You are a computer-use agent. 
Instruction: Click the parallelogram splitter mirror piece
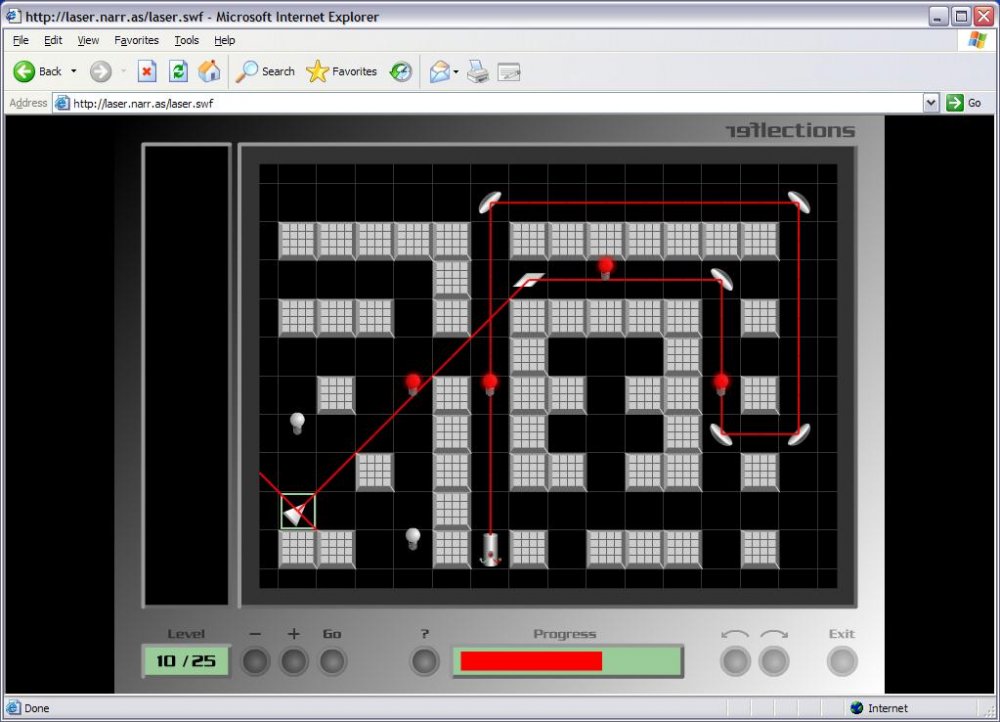529,279
